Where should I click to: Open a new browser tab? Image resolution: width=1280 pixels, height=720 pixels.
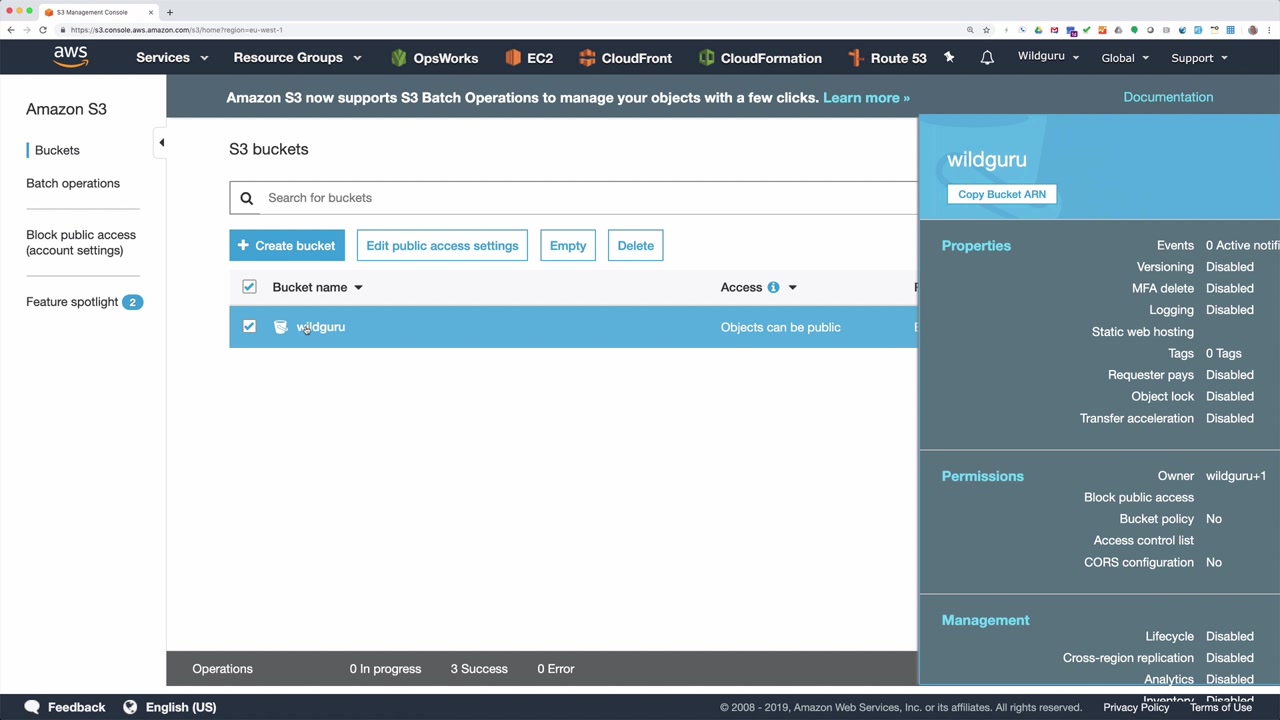[x=170, y=12]
